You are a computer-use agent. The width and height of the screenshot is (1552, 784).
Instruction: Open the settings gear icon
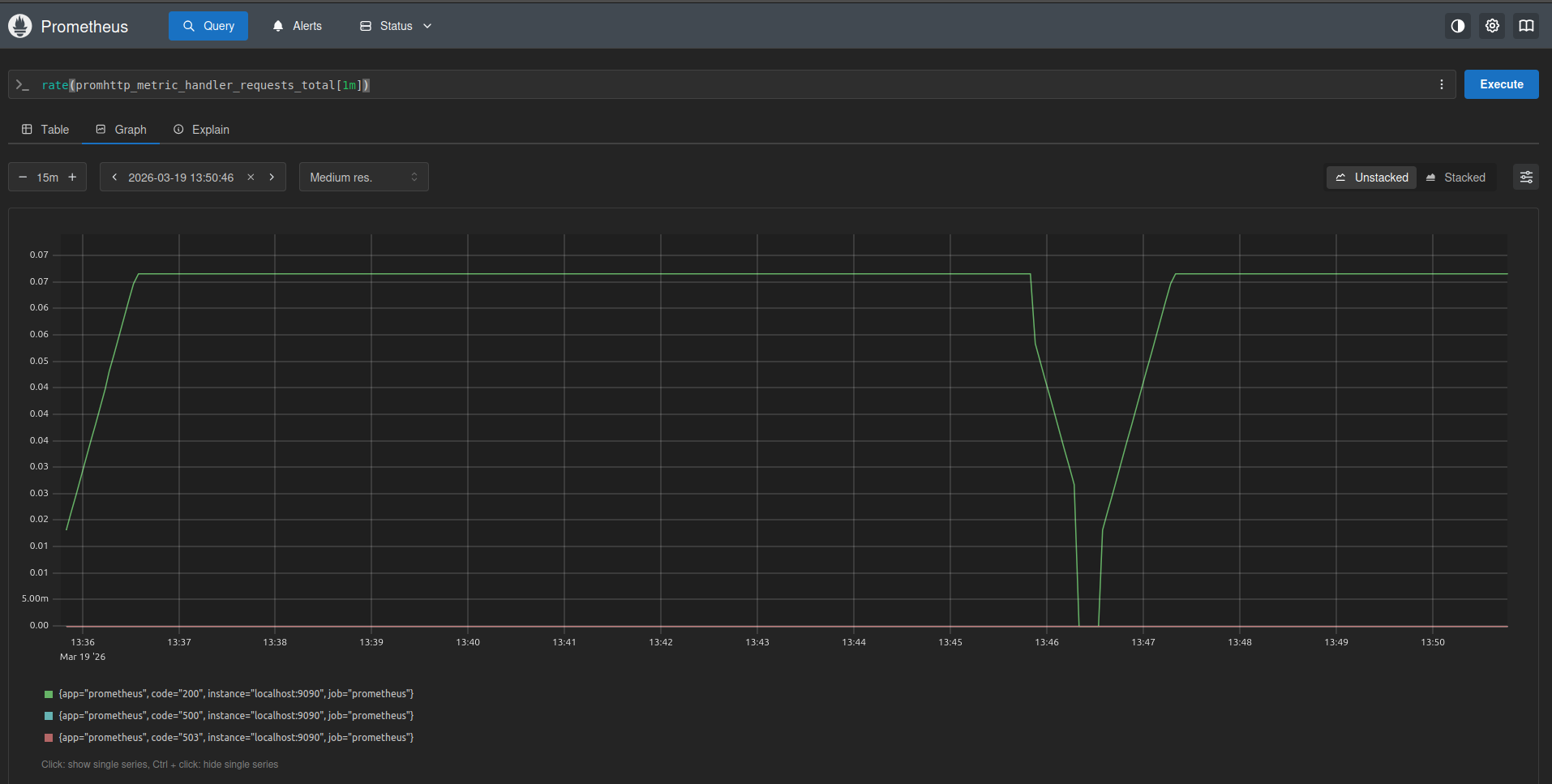[x=1491, y=26]
